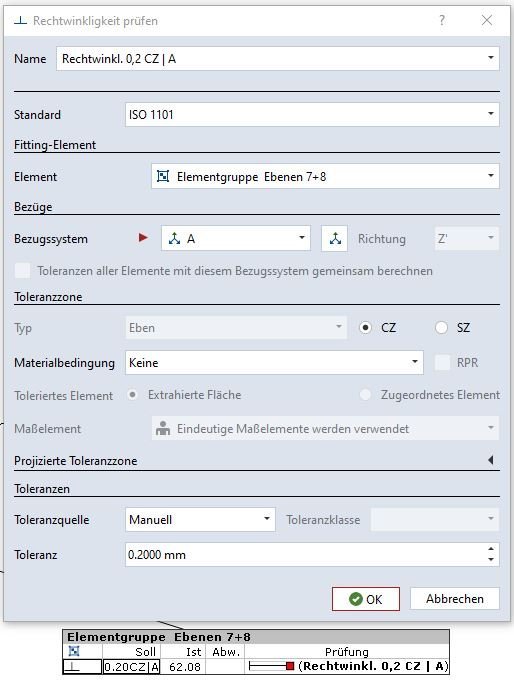Increase Toleranz value with up arrow
Image resolution: width=514 pixels, height=681 pixels.
pyautogui.click(x=491, y=549)
